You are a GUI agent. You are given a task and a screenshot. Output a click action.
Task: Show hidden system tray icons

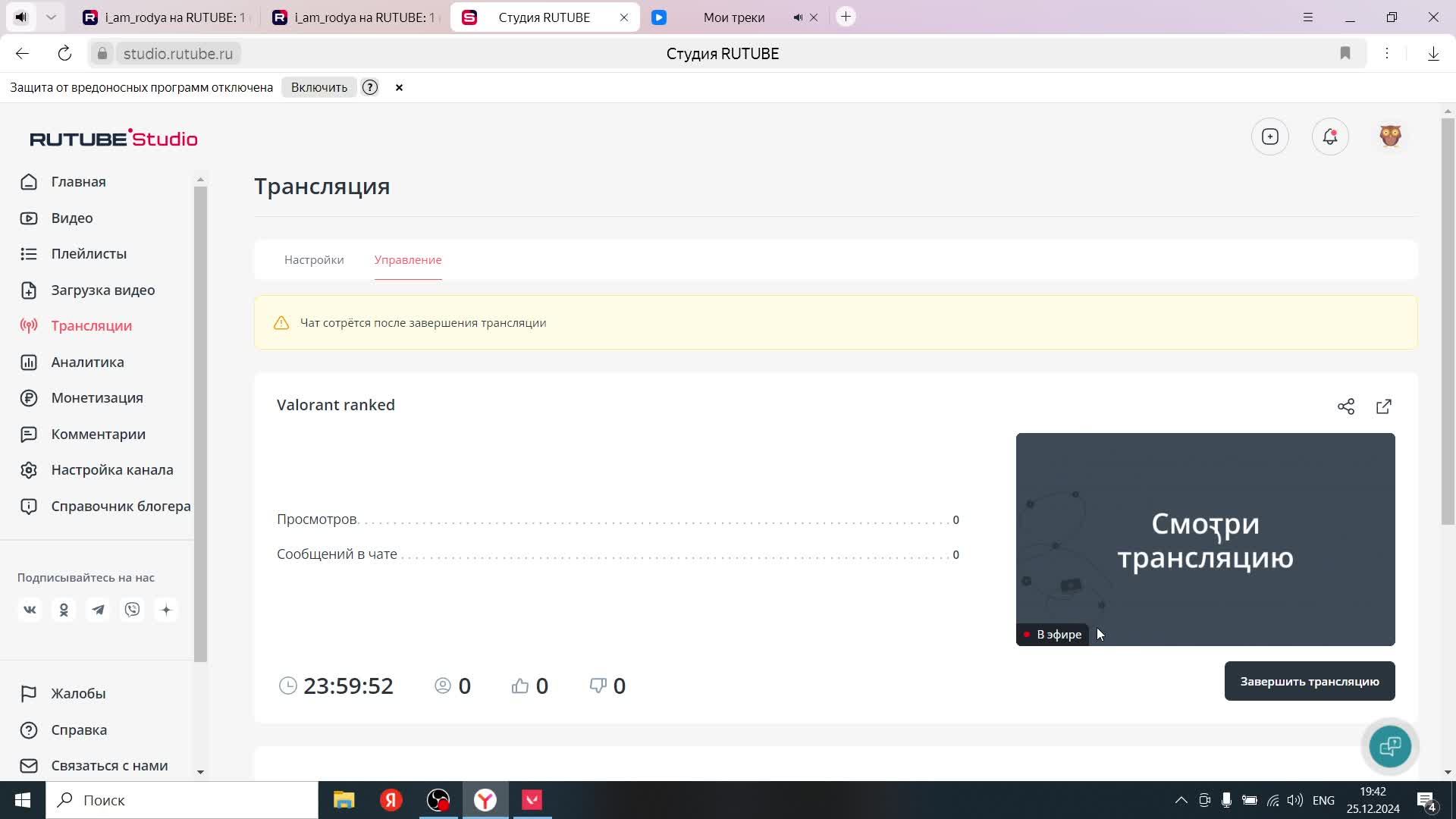pos(1181,800)
